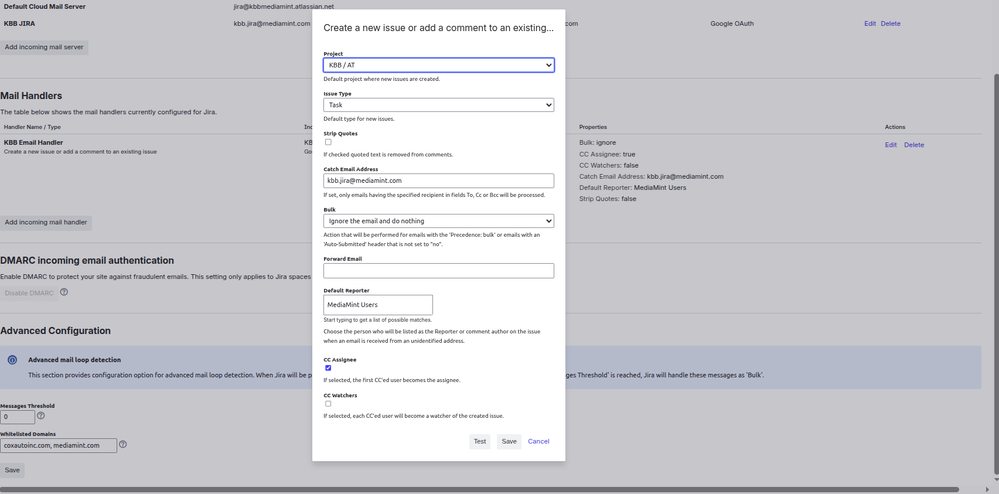Click the Messages Threshold input field
Image resolution: width=999 pixels, height=494 pixels.
pyautogui.click(x=18, y=417)
